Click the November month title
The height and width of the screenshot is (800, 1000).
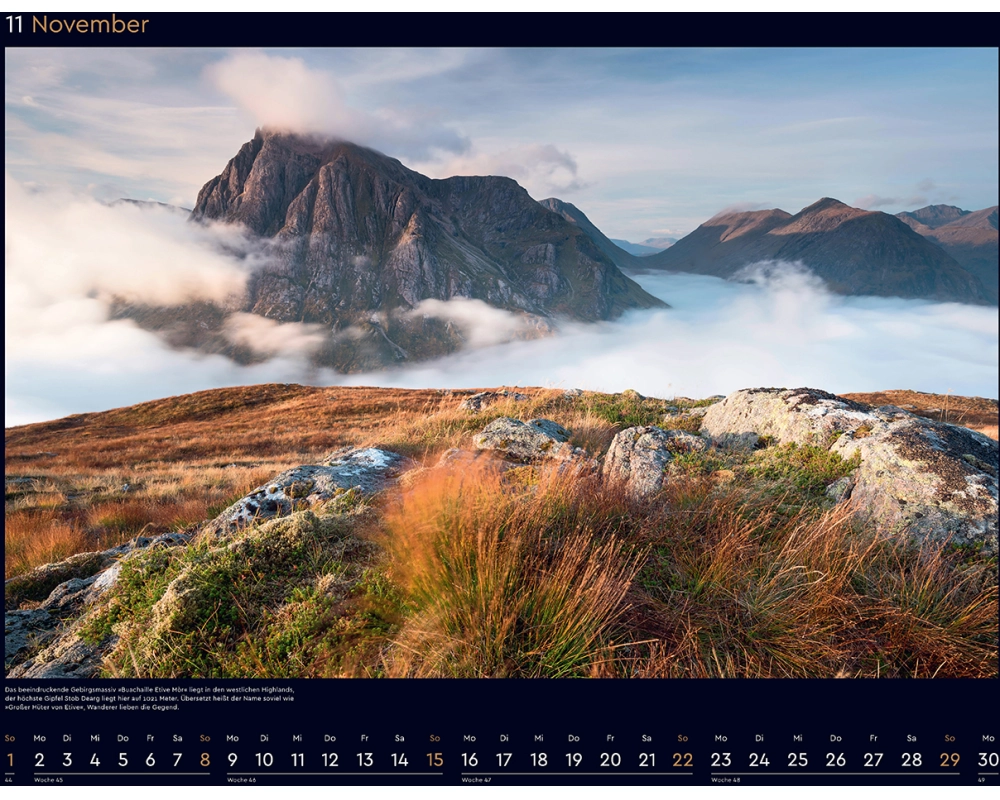tap(90, 25)
